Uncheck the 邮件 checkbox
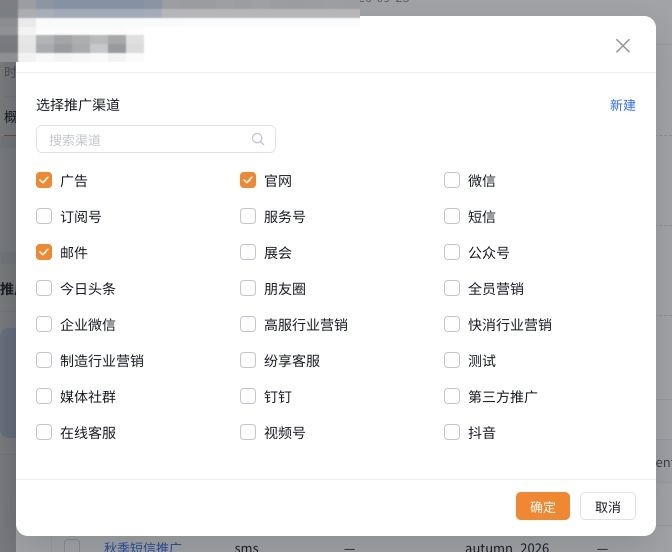This screenshot has height=552, width=672. [x=44, y=252]
